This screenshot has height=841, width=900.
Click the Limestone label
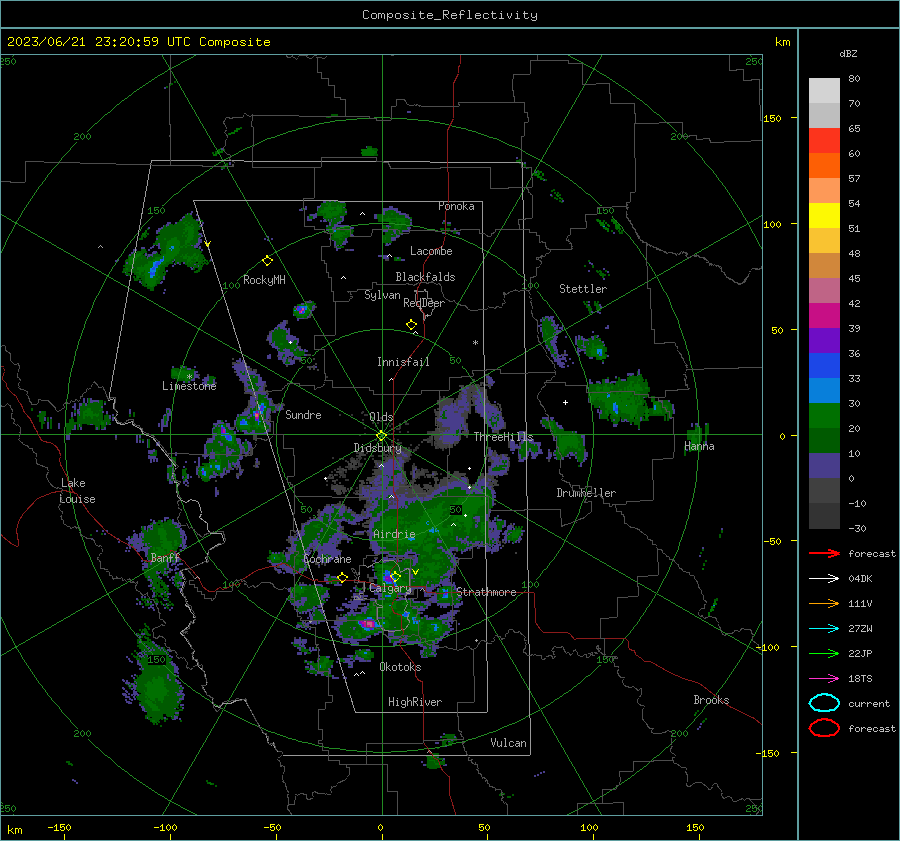[189, 386]
